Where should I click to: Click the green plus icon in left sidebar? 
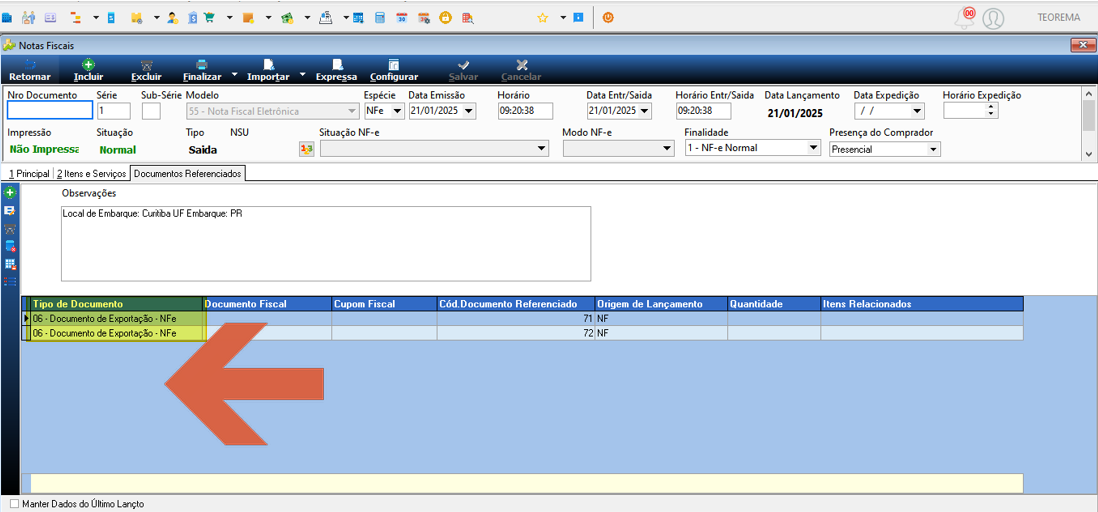[11, 192]
